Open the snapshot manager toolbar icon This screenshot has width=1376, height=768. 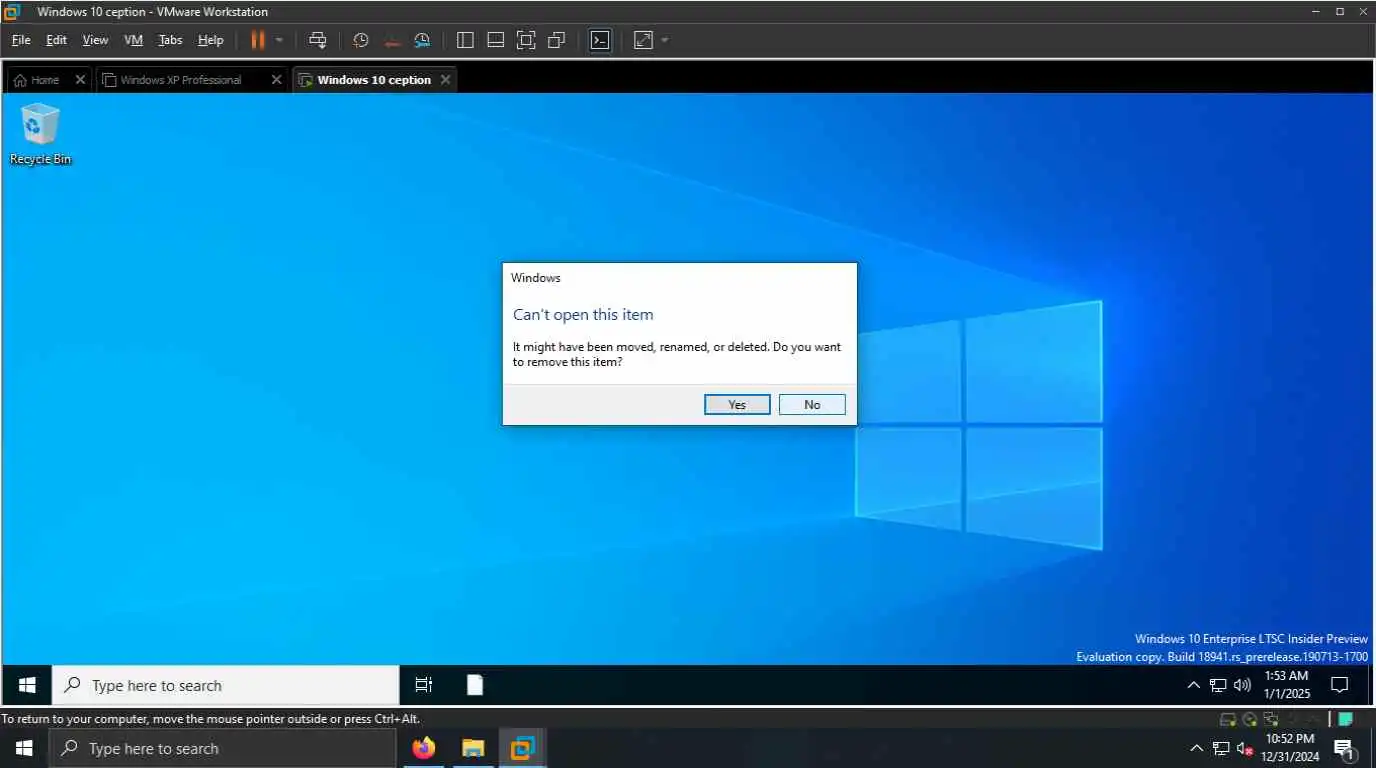pos(423,40)
